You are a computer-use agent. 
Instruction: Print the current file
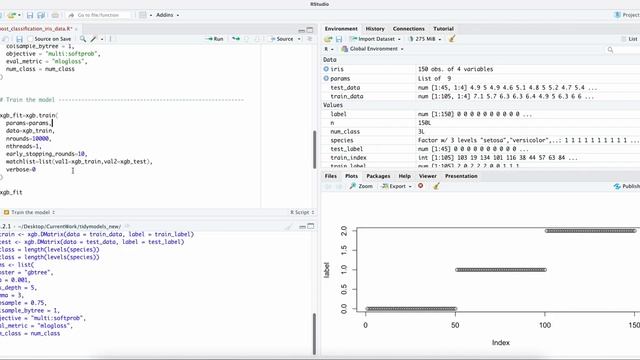55,15
